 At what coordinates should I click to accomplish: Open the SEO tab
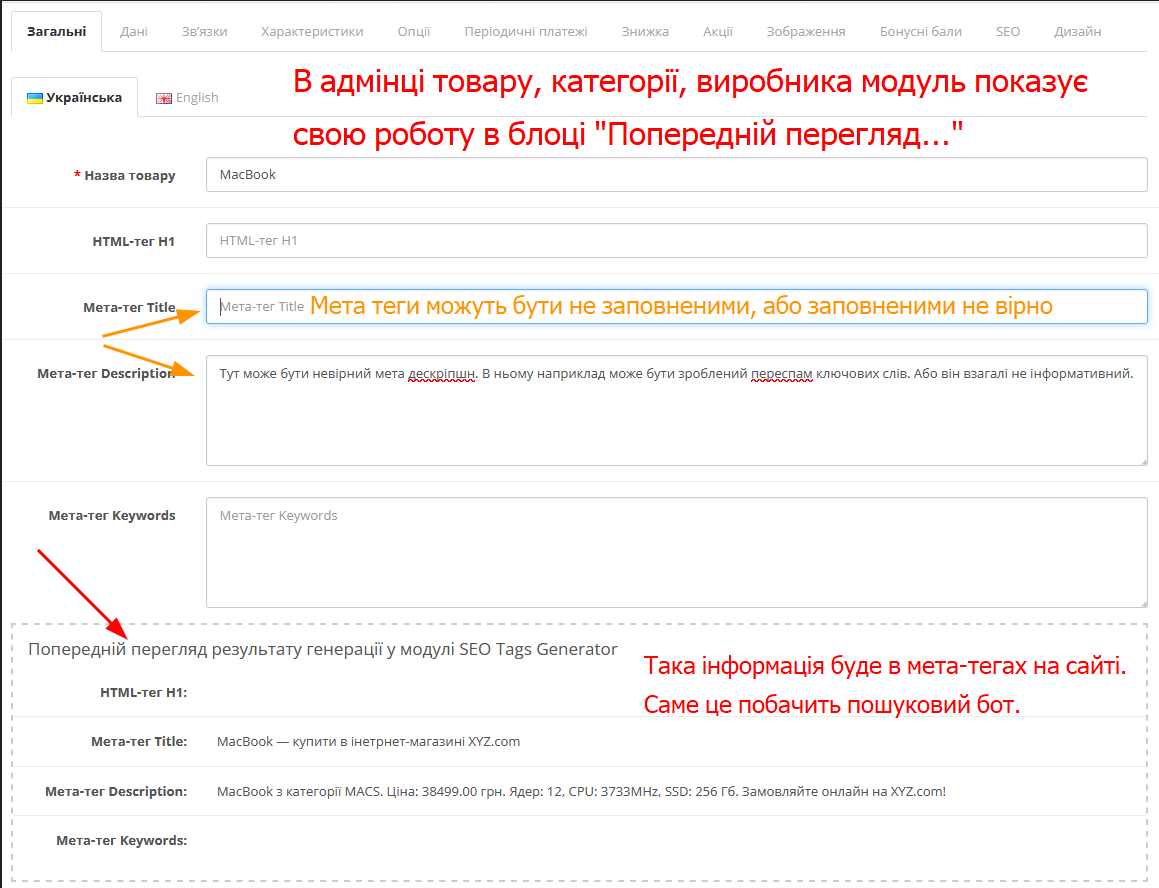(1007, 32)
